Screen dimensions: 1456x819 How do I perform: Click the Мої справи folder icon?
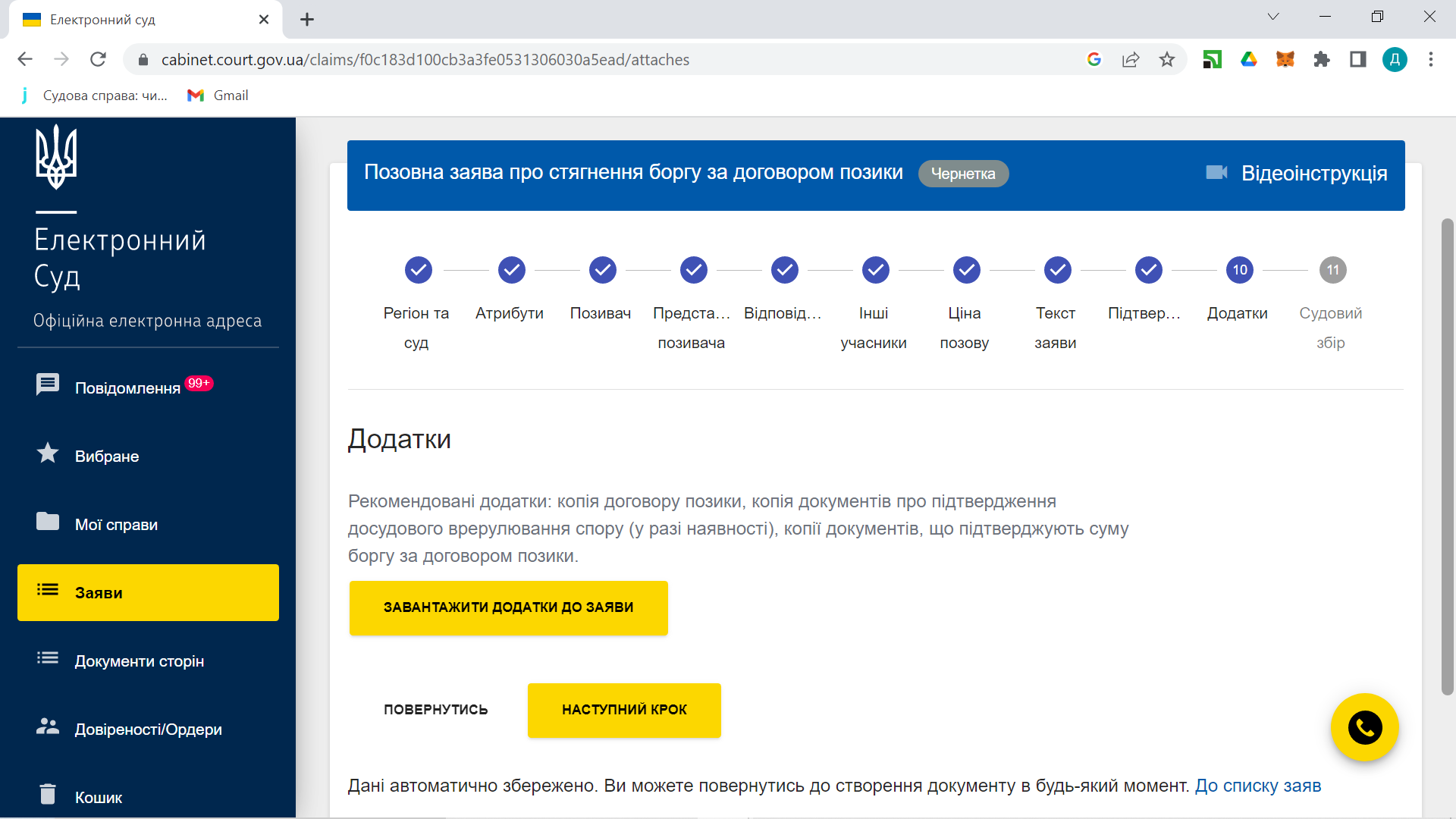coord(48,522)
